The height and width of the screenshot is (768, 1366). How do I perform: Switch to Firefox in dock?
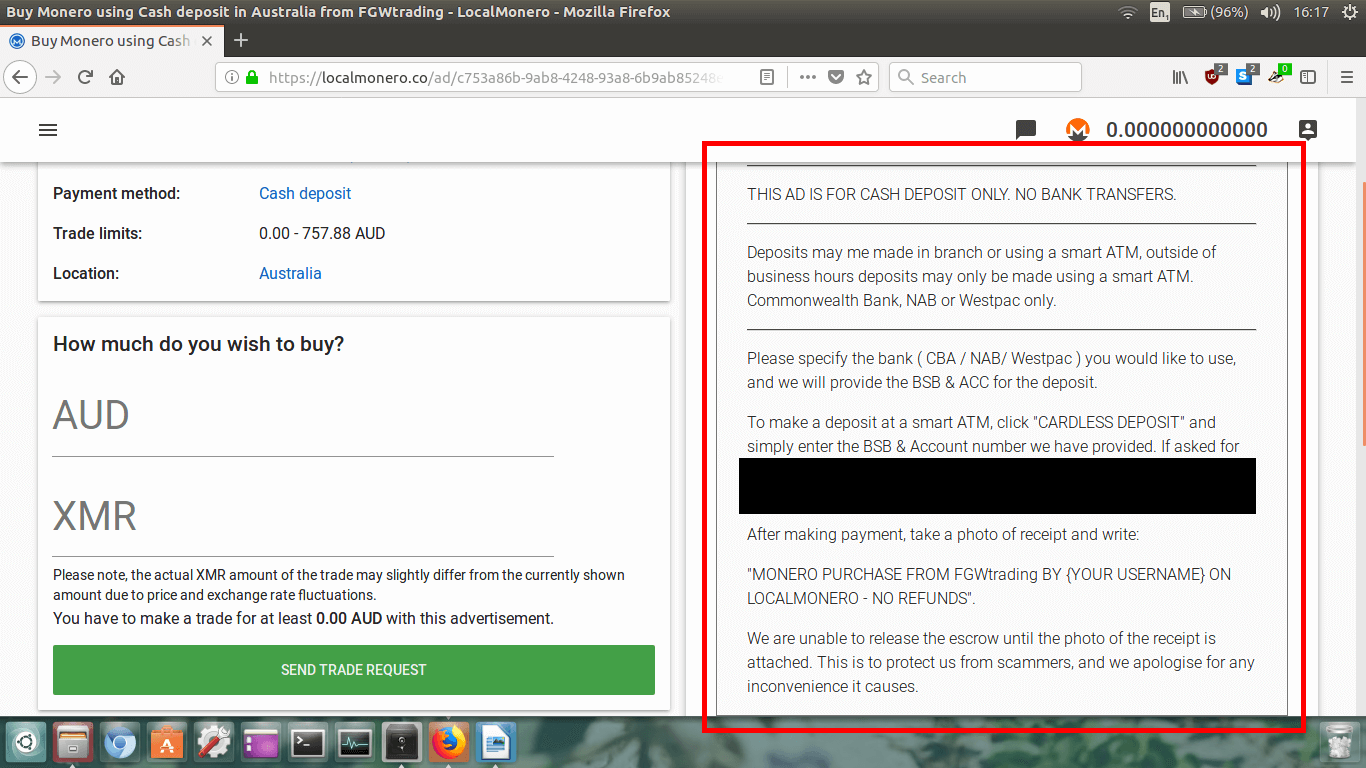449,743
